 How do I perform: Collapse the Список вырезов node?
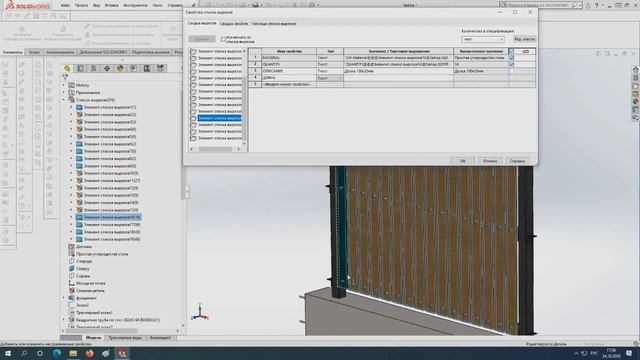tap(64, 100)
